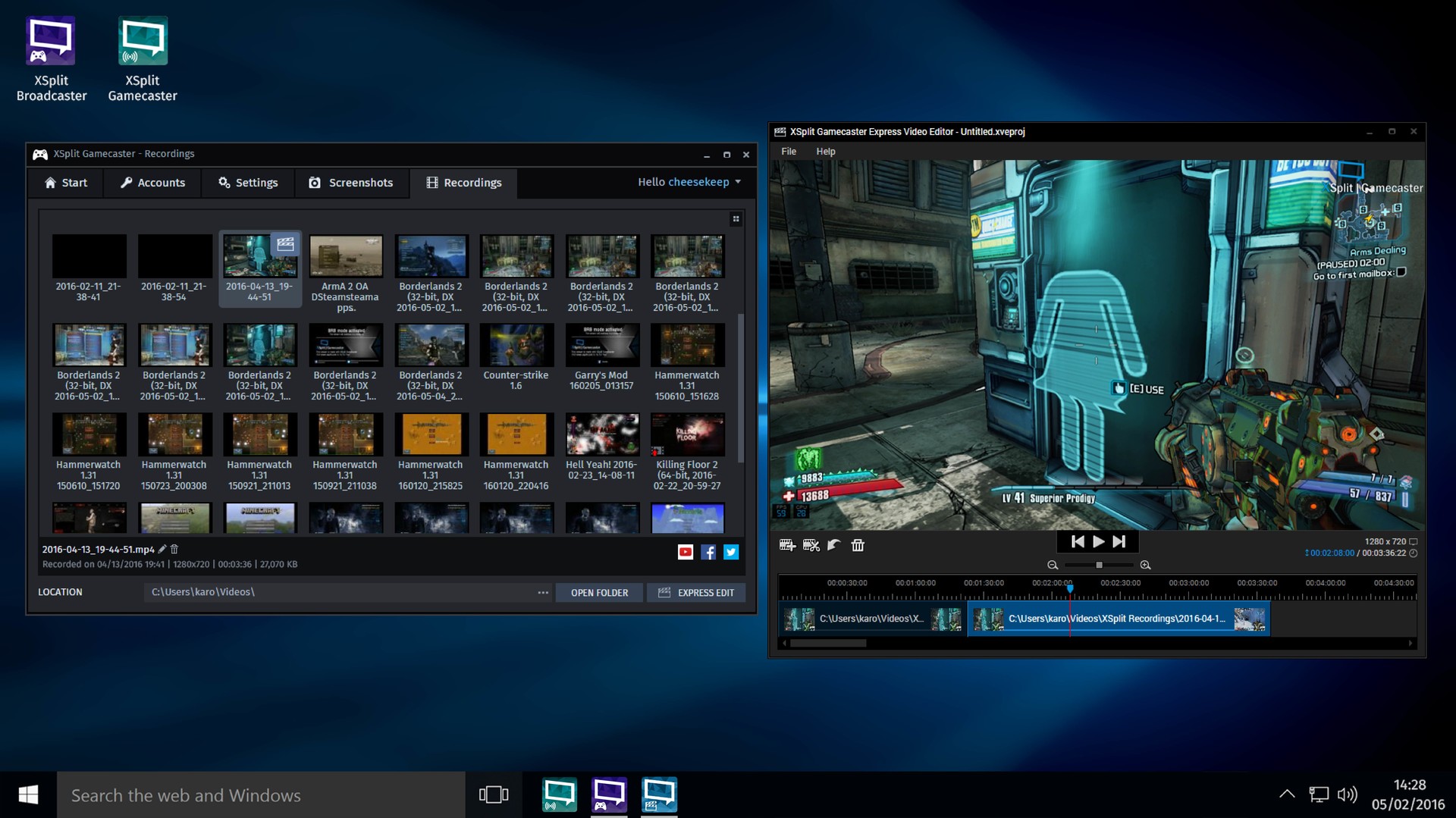Skip to the start of the video
1456x818 pixels.
(1078, 541)
